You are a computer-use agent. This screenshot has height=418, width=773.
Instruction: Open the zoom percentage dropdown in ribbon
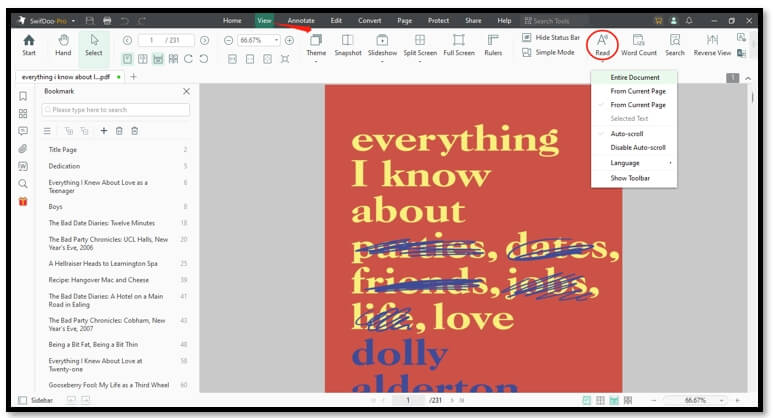click(x=276, y=40)
